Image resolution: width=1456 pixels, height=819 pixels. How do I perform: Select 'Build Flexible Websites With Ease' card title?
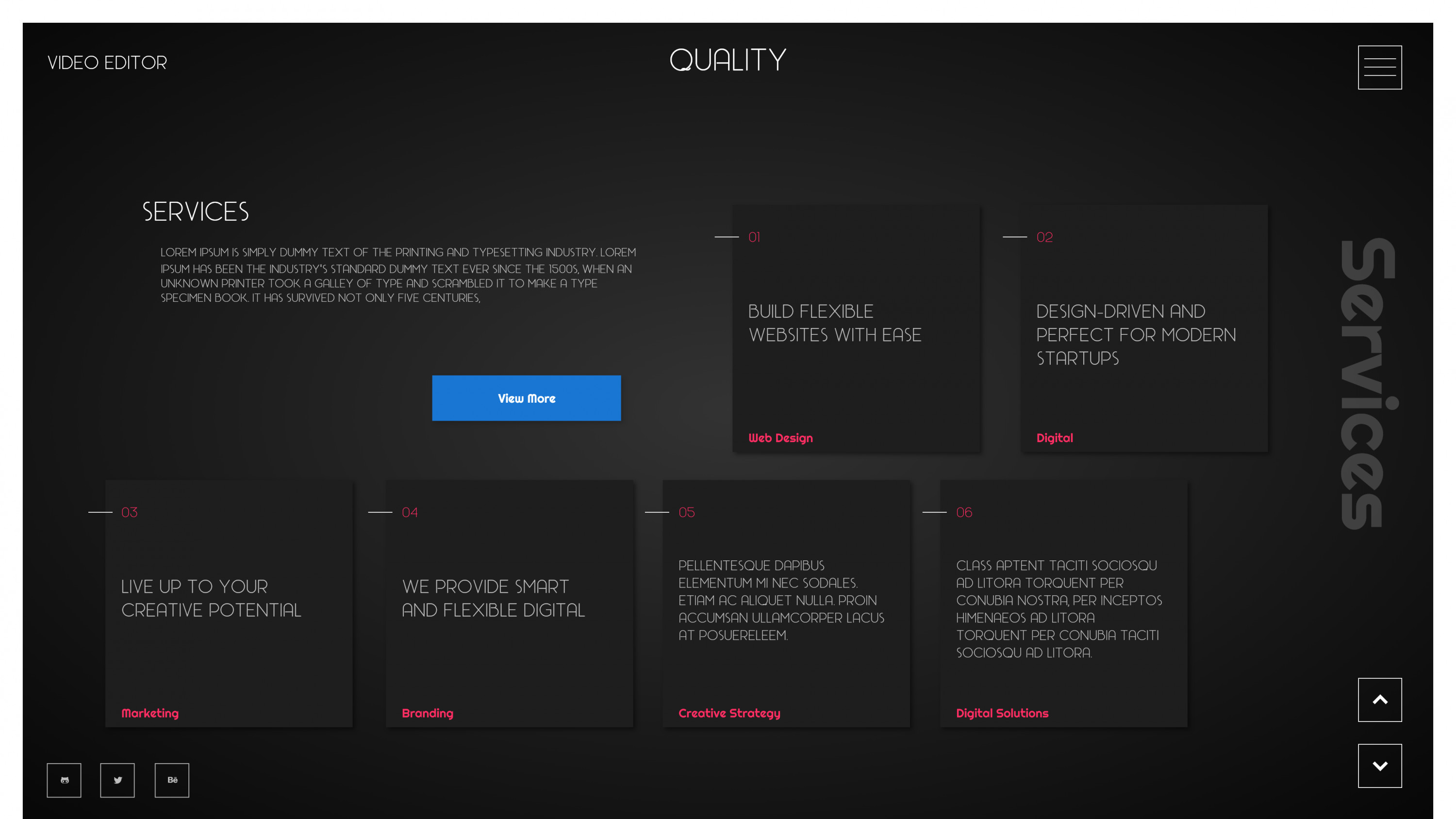(835, 323)
